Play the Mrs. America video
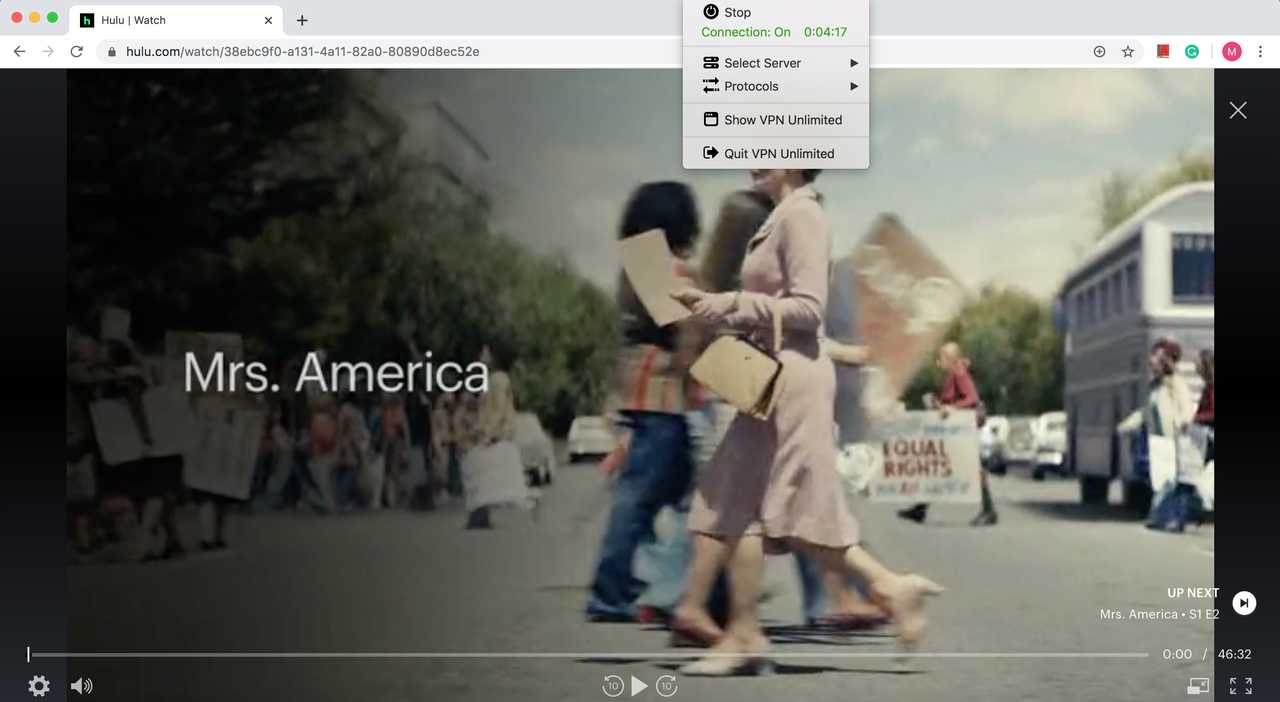 pos(640,686)
